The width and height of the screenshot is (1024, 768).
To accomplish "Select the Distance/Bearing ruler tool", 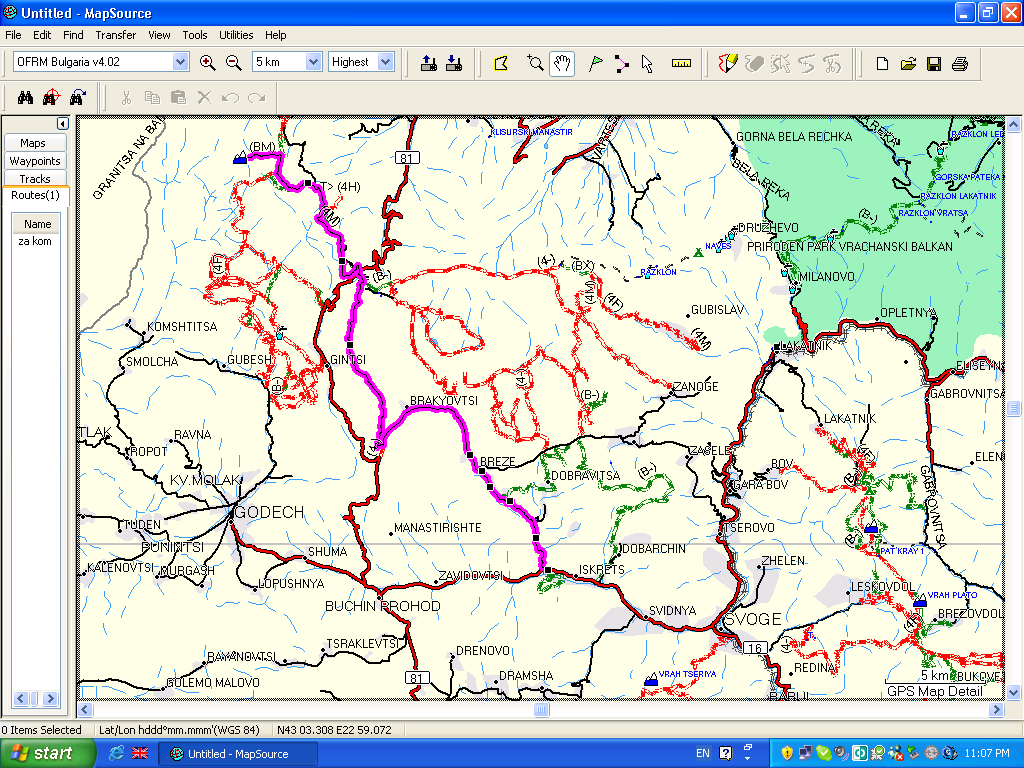I will (x=681, y=63).
